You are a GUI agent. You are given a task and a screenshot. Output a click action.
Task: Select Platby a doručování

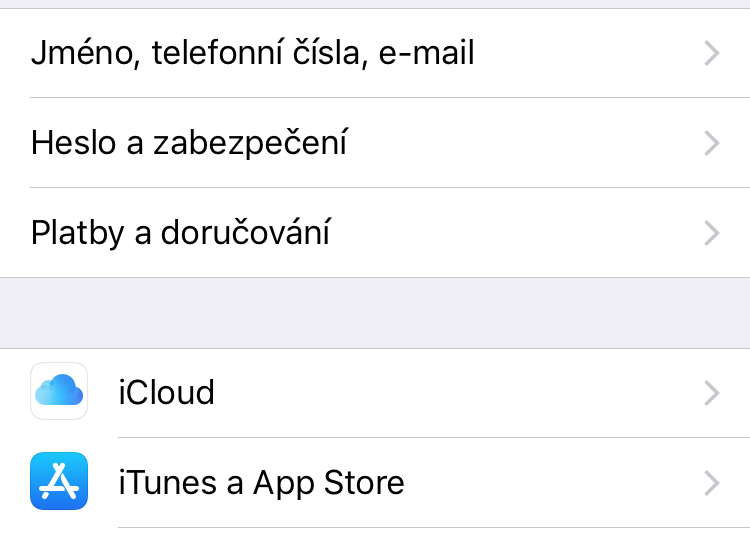[x=181, y=233]
